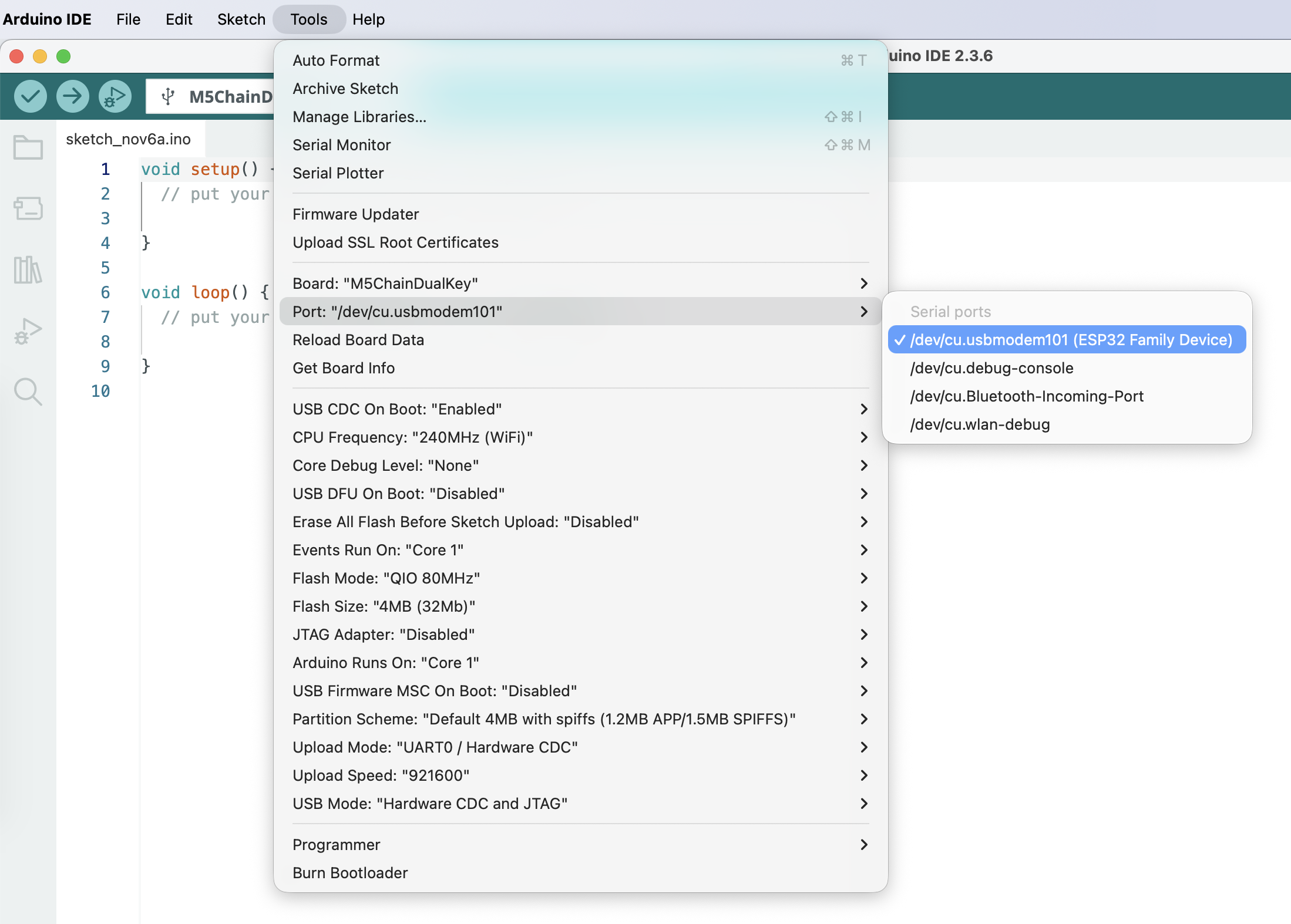Select the sketch_nov6a.ino editor tab
The width and height of the screenshot is (1291, 924).
point(128,139)
